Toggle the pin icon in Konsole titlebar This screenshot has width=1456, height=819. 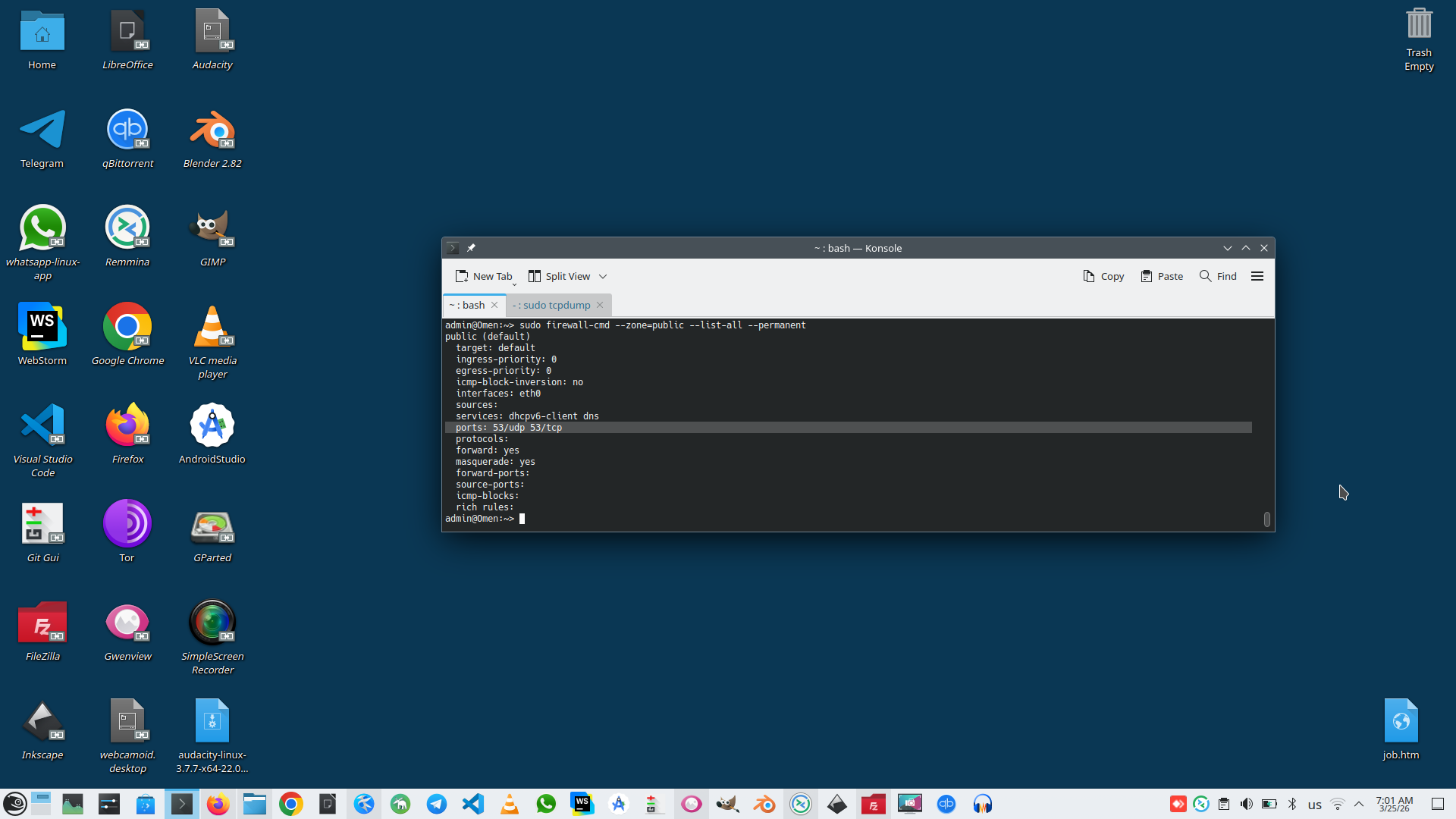[471, 248]
